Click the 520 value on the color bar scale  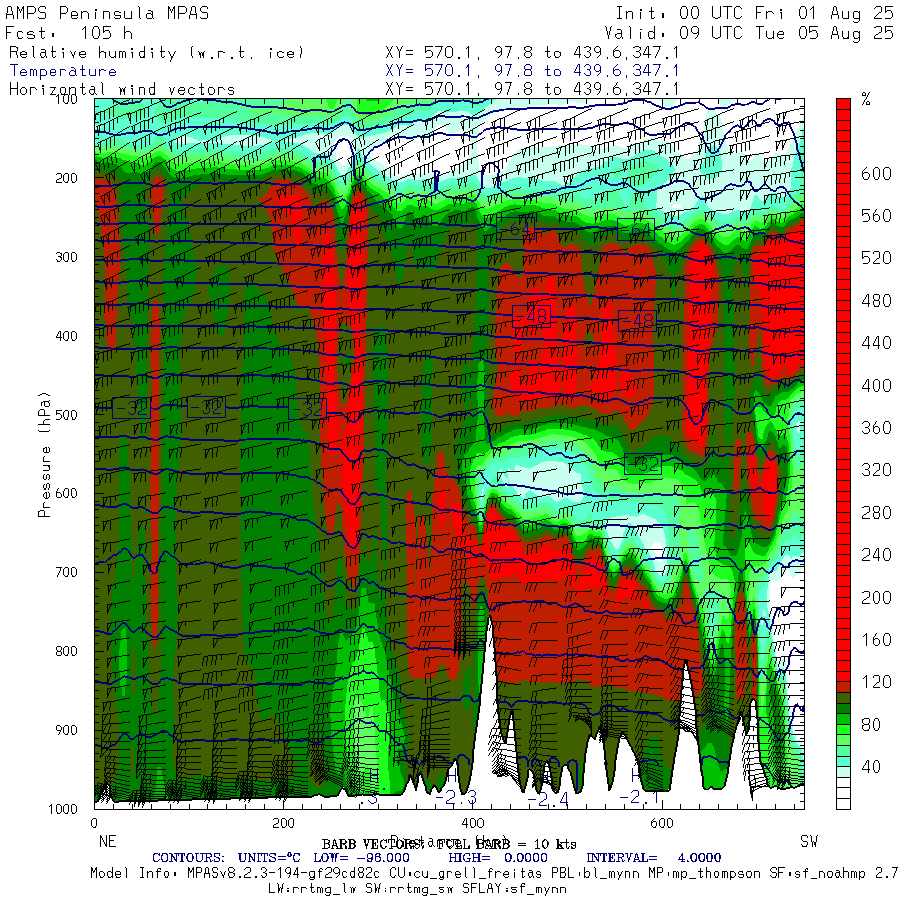coord(876,258)
